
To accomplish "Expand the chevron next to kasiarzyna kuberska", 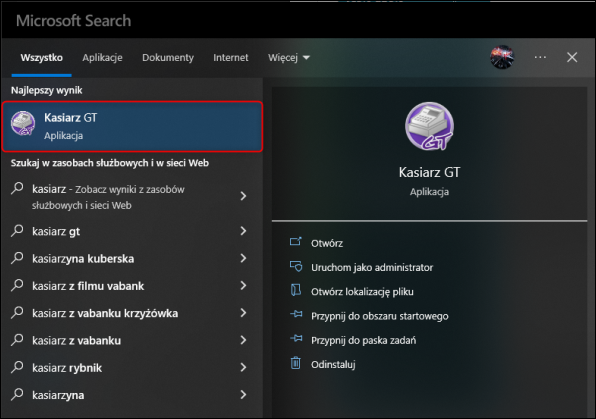I will (243, 258).
